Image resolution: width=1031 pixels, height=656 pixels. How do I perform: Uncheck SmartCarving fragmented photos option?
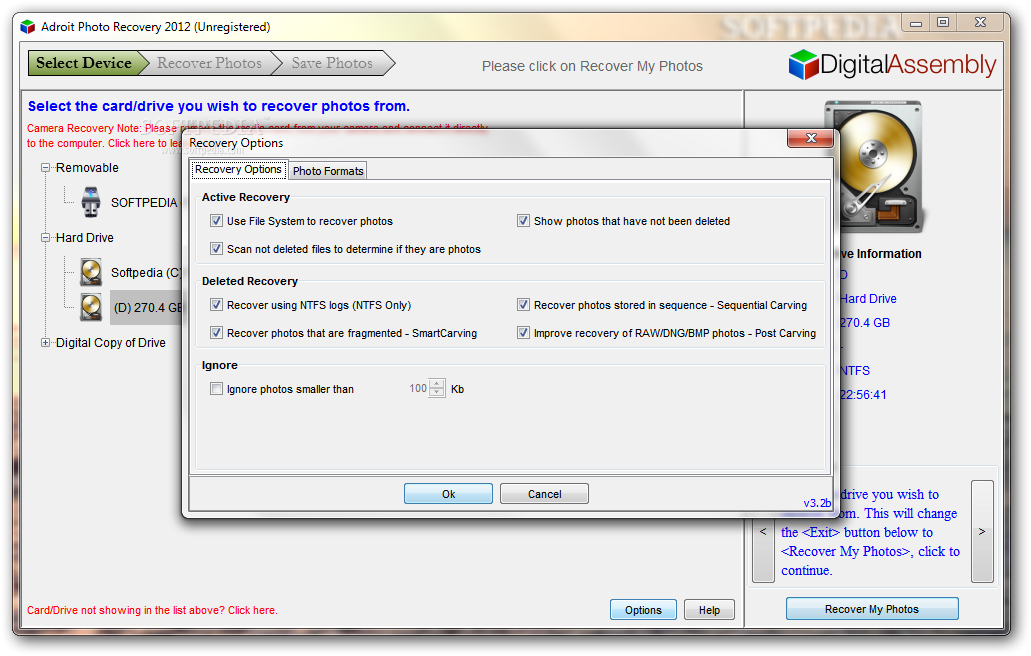tap(216, 333)
